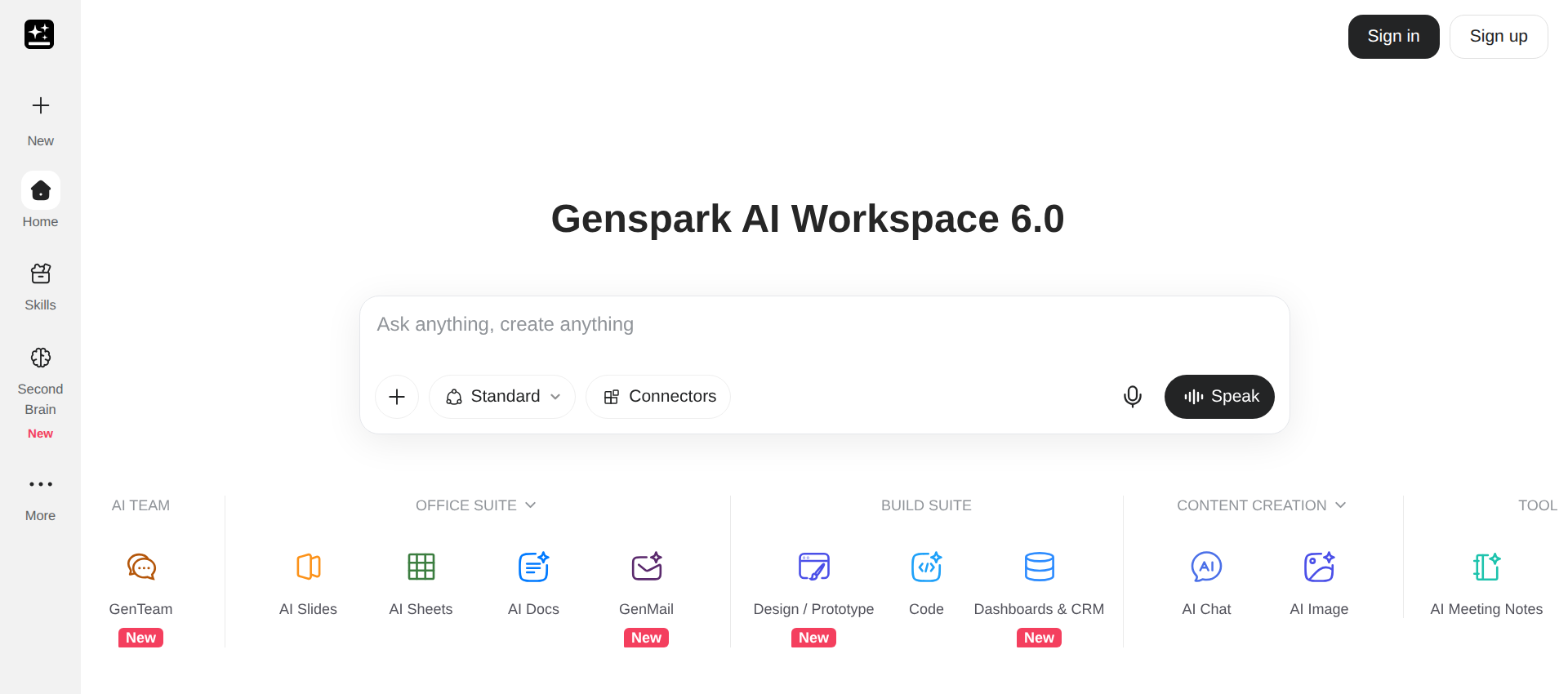The width and height of the screenshot is (1568, 694).
Task: Expand the CONTENT CREATION category
Action: (1262, 505)
